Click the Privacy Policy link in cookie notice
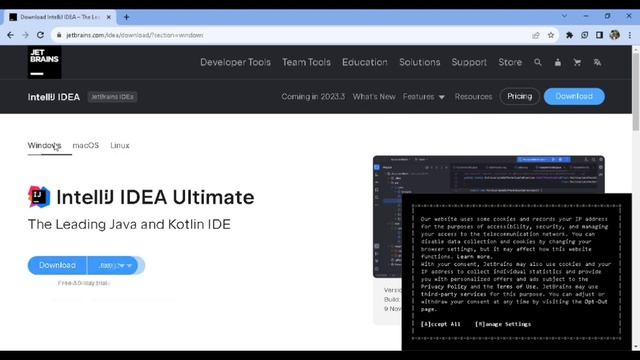640x360 pixels. point(444,287)
